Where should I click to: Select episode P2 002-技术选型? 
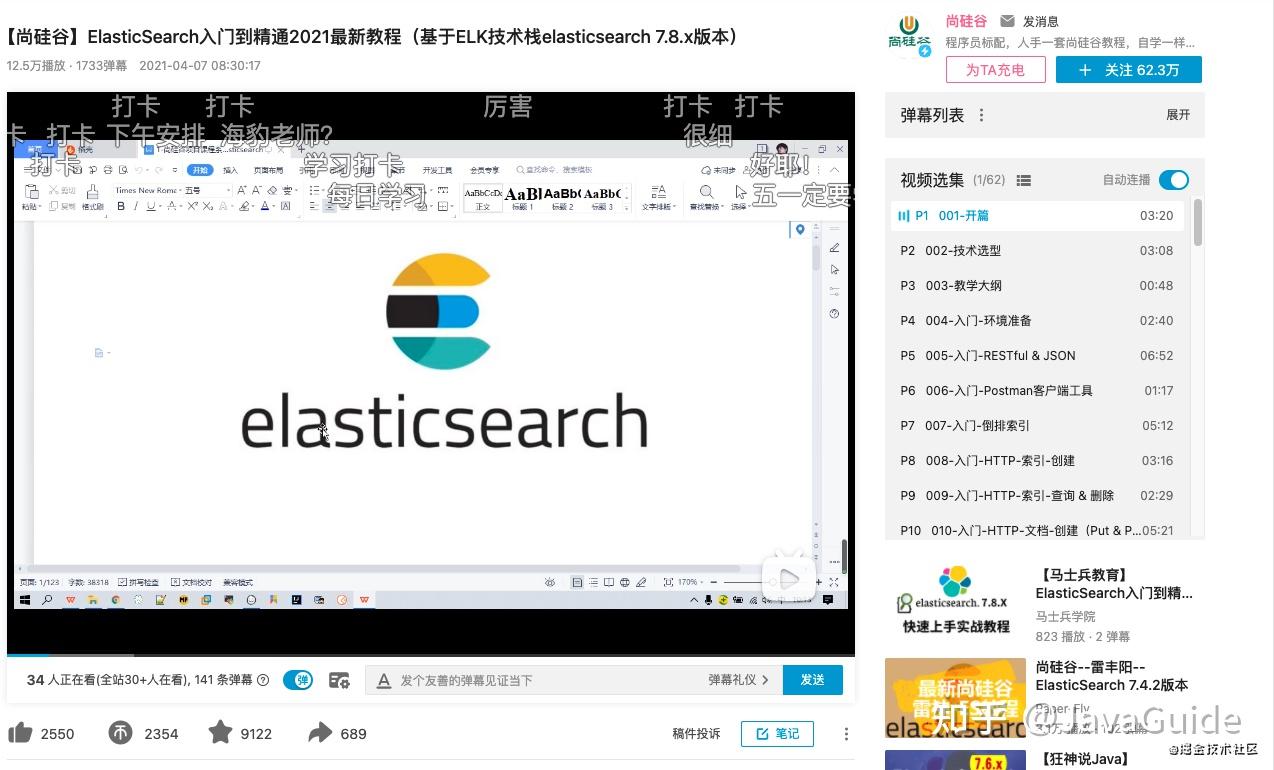coord(1037,251)
